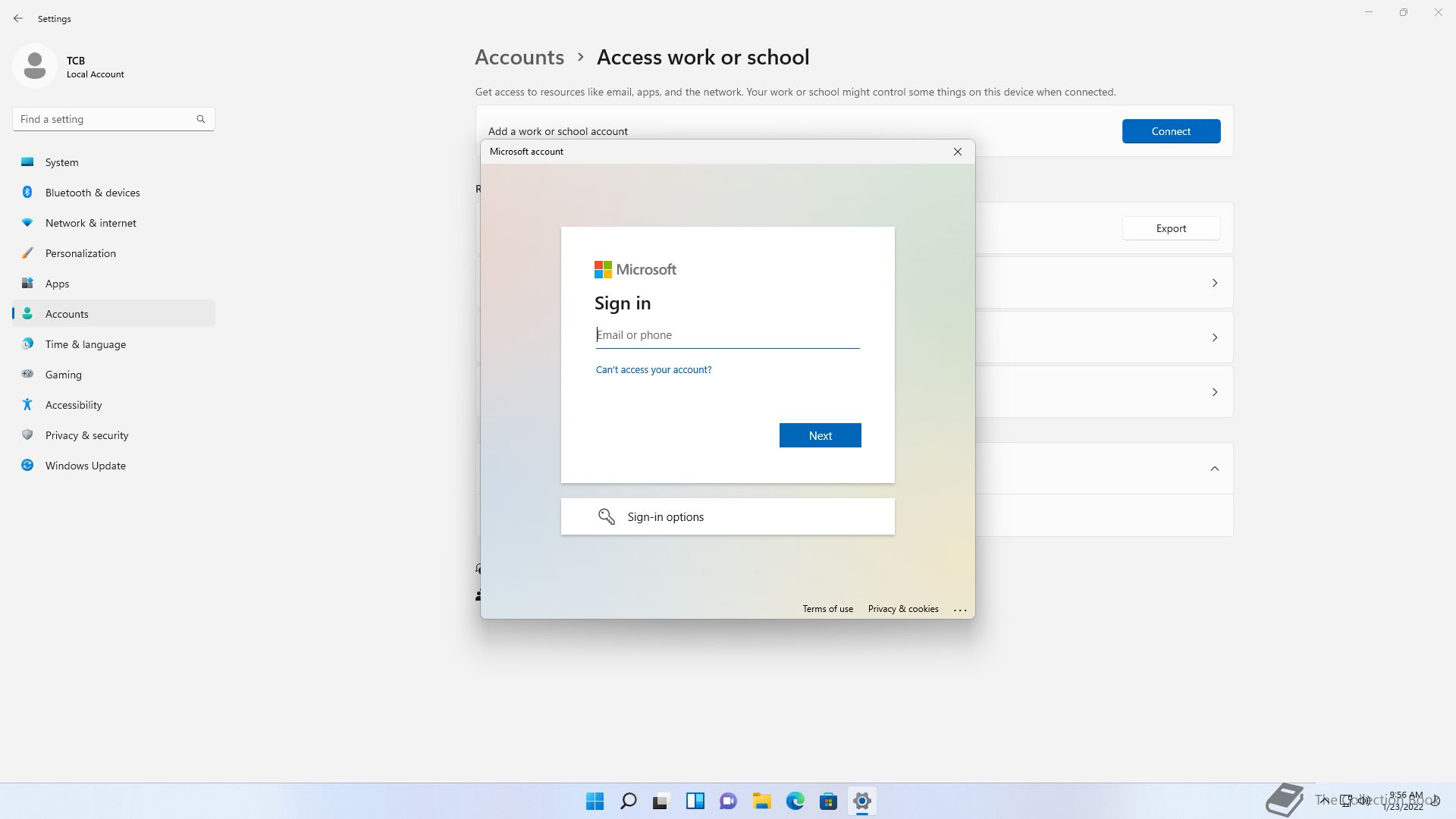Viewport: 1456px width, 819px height.
Task: Open Microsoft Store from taskbar
Action: click(x=828, y=801)
